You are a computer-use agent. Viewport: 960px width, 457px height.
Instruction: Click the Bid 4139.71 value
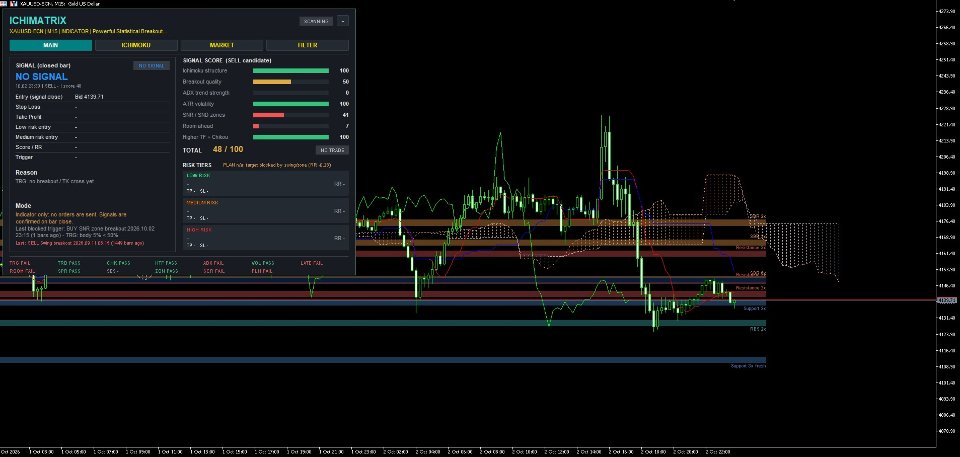(89, 97)
